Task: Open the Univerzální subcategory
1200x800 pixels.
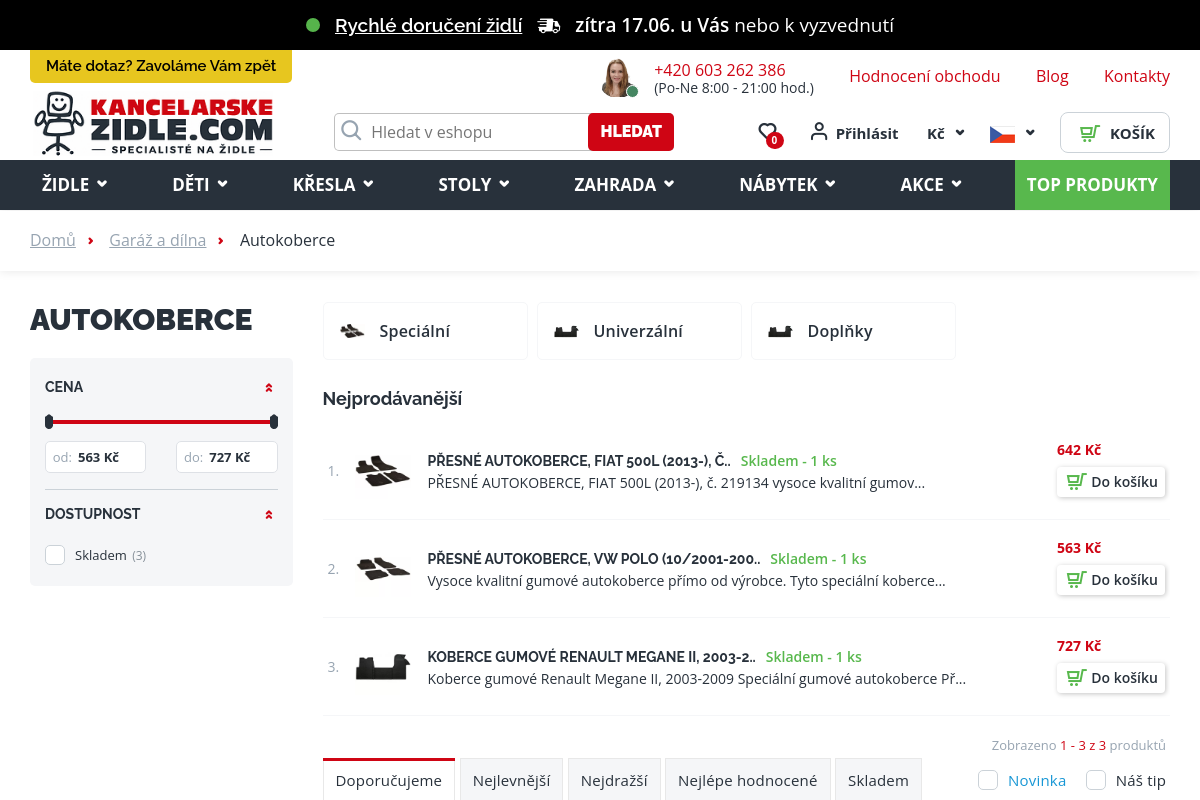Action: [639, 331]
